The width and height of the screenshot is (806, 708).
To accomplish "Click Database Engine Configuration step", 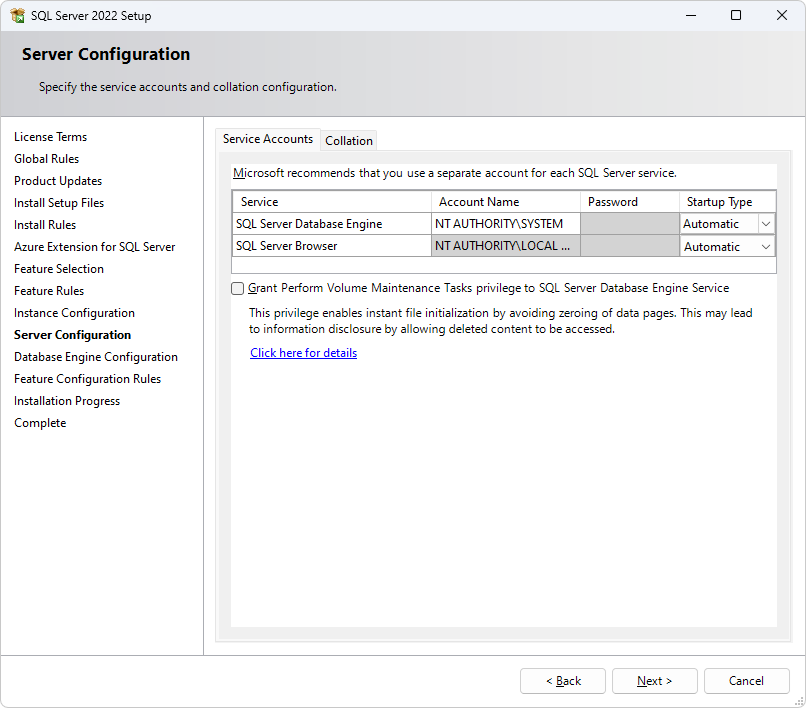I will [x=96, y=357].
